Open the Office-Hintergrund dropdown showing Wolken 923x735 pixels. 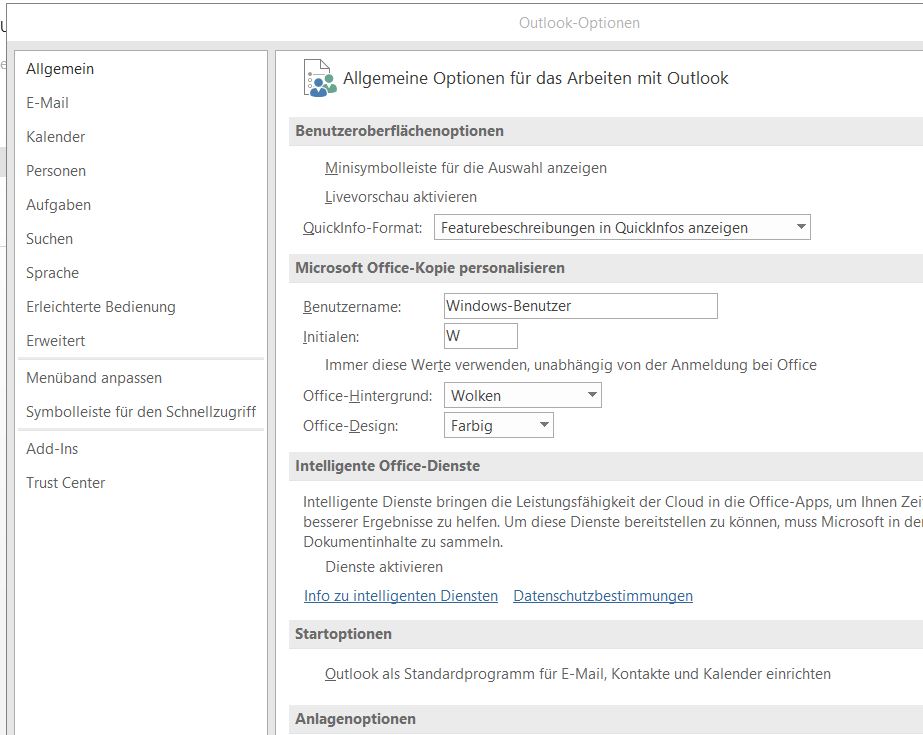[x=523, y=395]
